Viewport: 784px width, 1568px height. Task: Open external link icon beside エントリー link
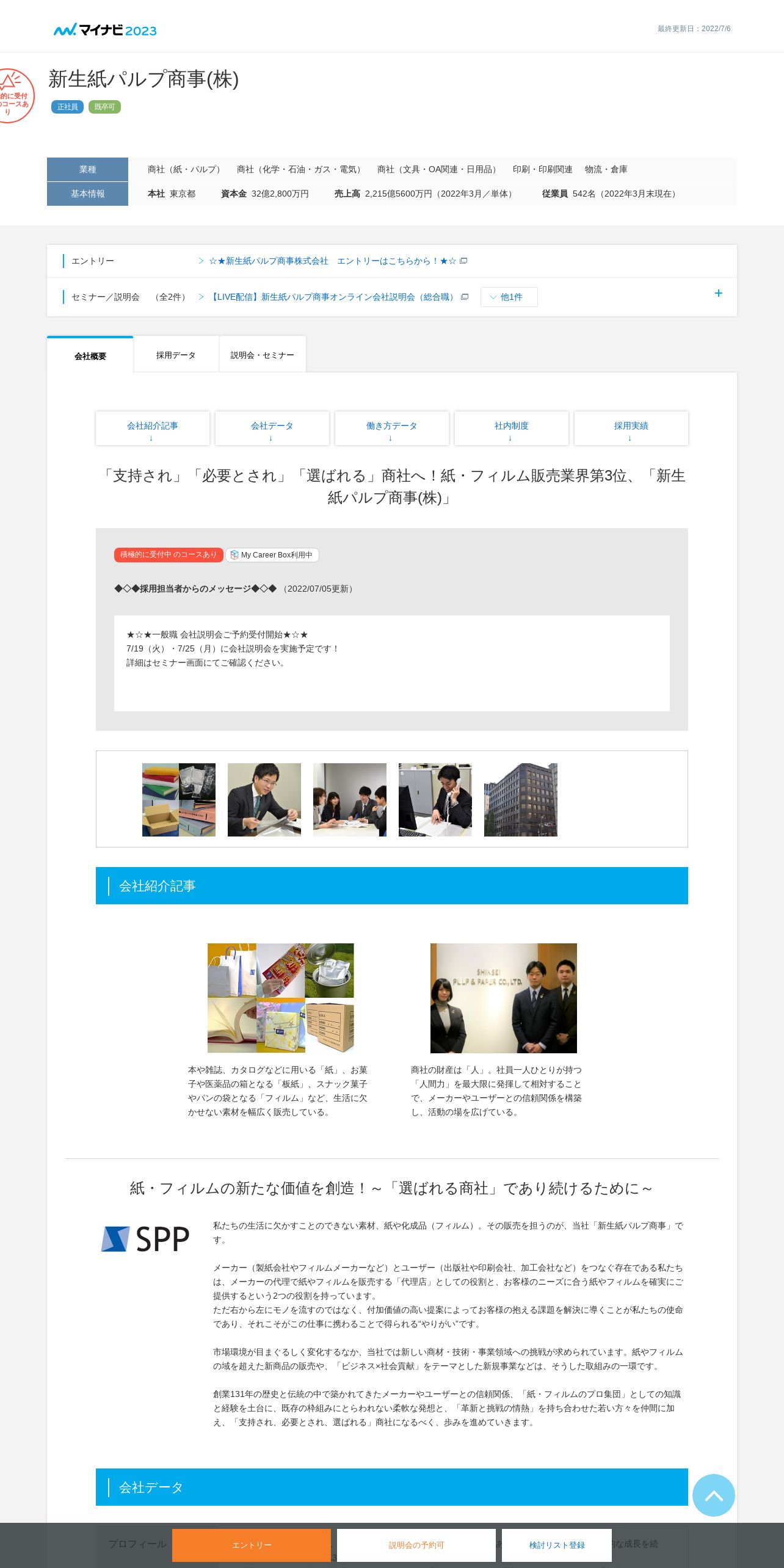tap(463, 261)
